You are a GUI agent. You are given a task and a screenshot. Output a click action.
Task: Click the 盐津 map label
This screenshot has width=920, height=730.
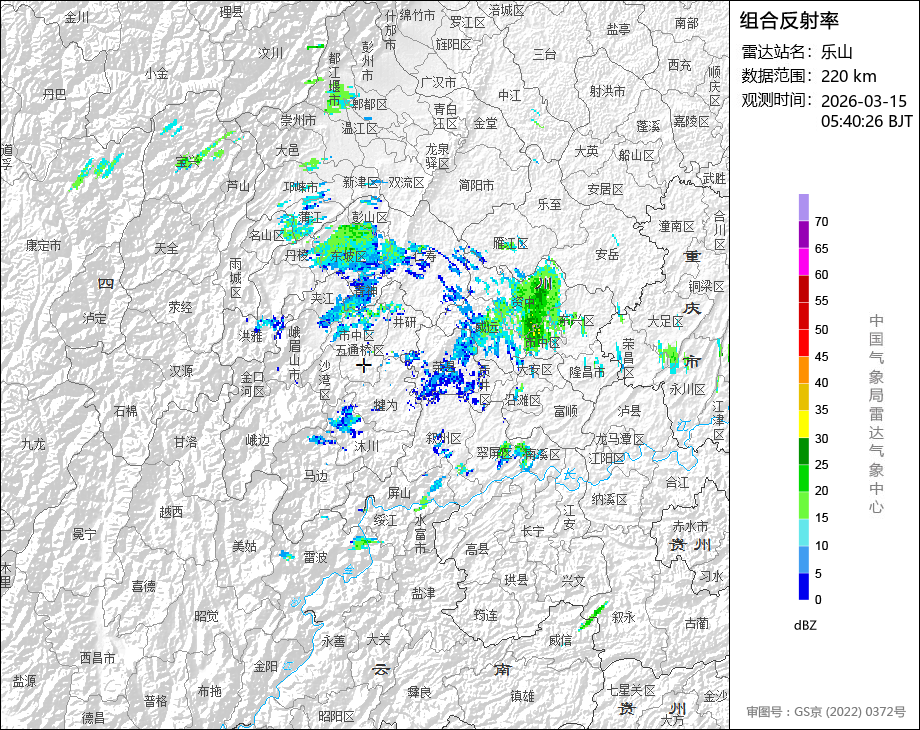[423, 593]
